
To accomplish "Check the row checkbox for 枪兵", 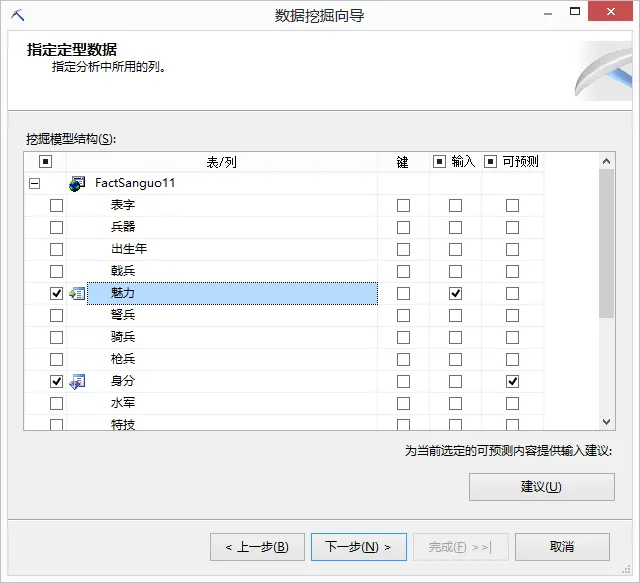I will coord(56,360).
